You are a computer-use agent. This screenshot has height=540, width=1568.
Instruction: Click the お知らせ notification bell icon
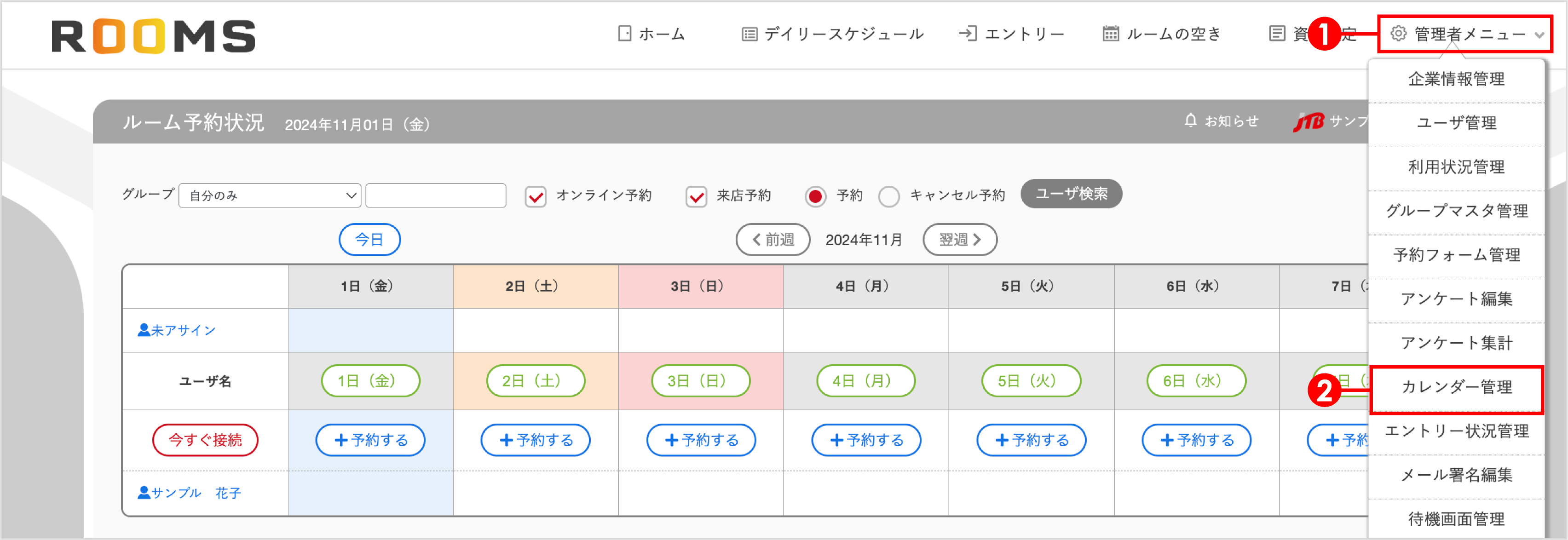pyautogui.click(x=1191, y=121)
